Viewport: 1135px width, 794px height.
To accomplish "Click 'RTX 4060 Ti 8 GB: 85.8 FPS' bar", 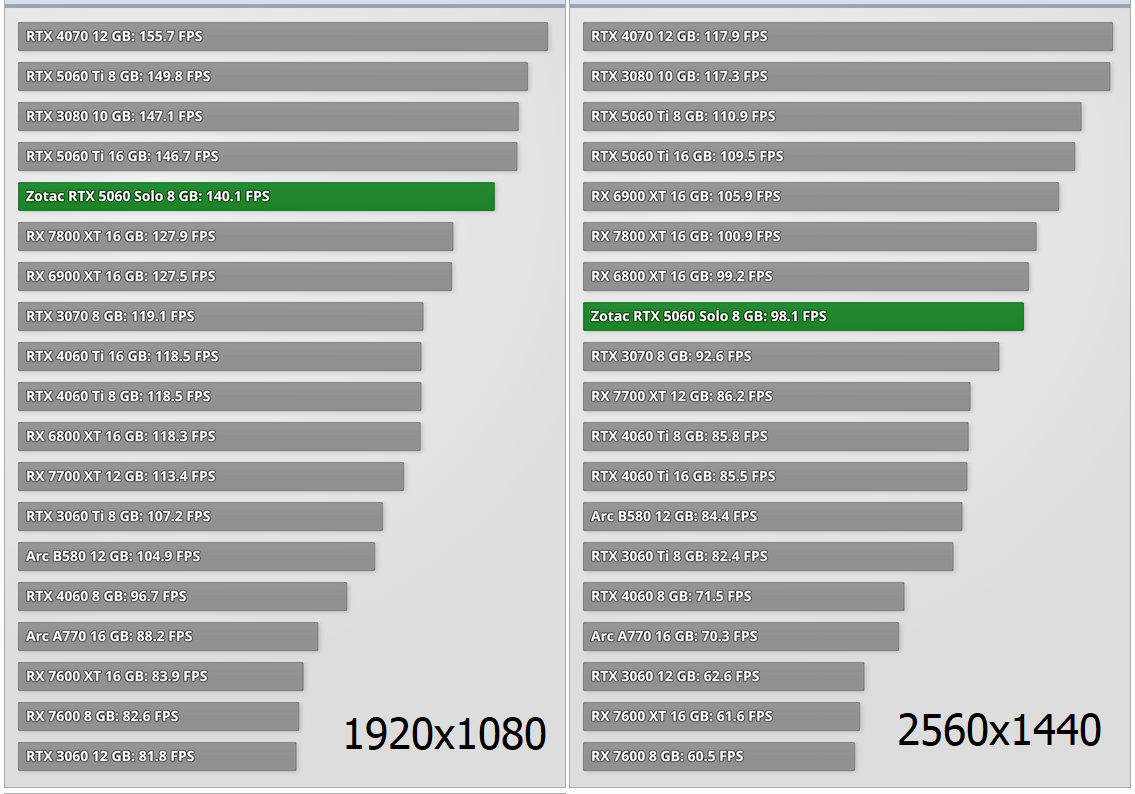I will point(776,436).
